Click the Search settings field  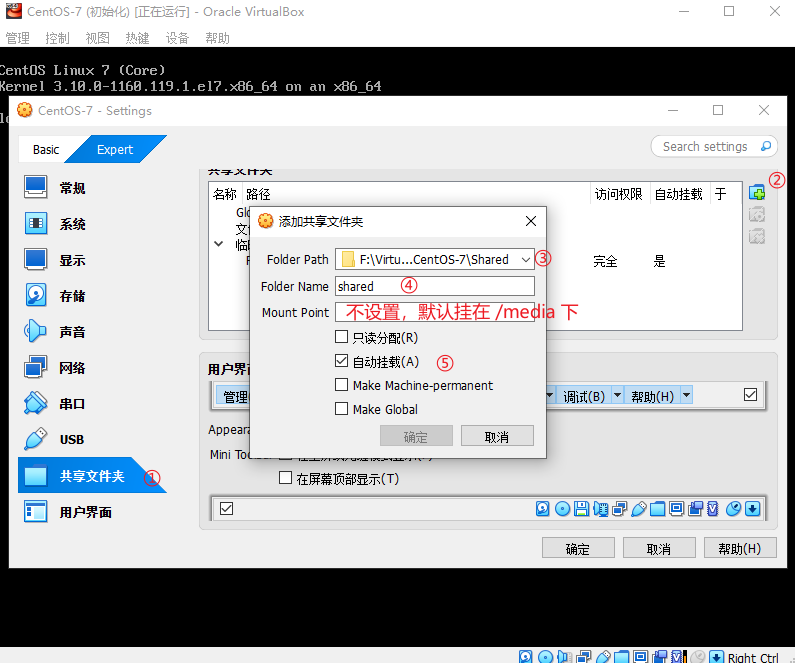[x=714, y=146]
